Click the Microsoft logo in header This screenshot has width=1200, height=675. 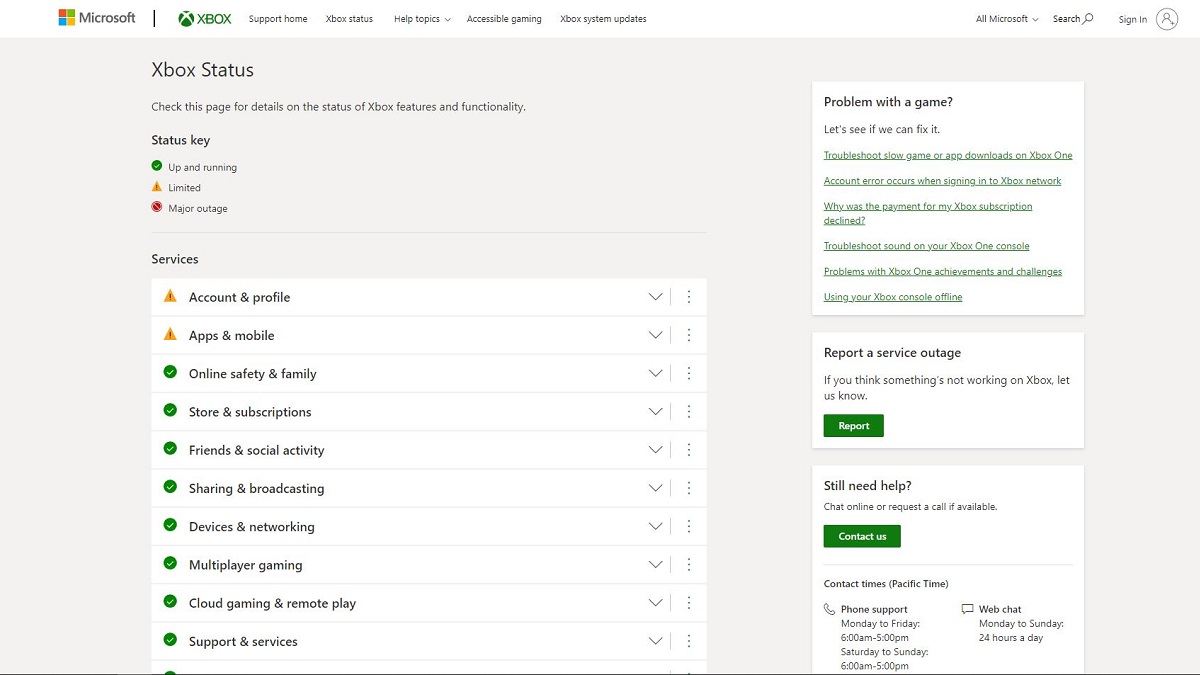pos(97,18)
